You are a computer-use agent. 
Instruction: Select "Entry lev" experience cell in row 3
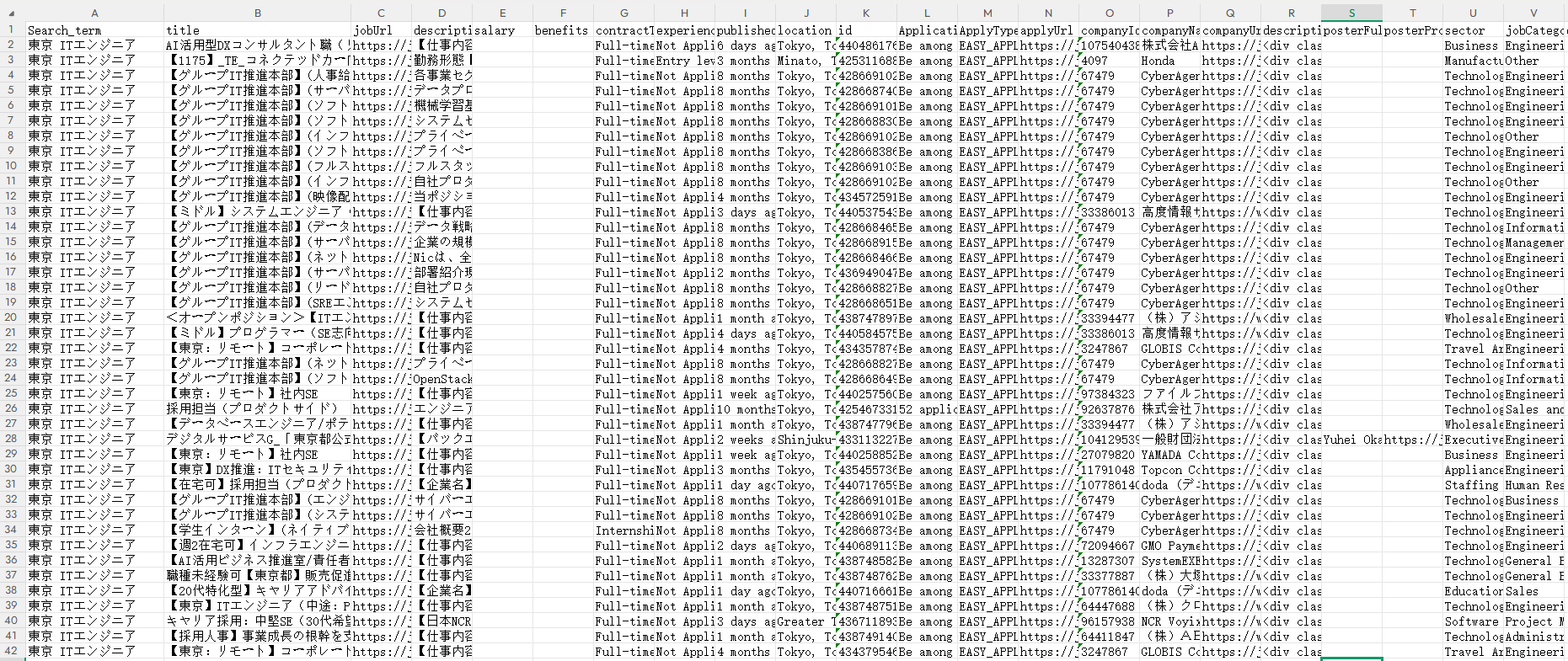click(x=684, y=61)
